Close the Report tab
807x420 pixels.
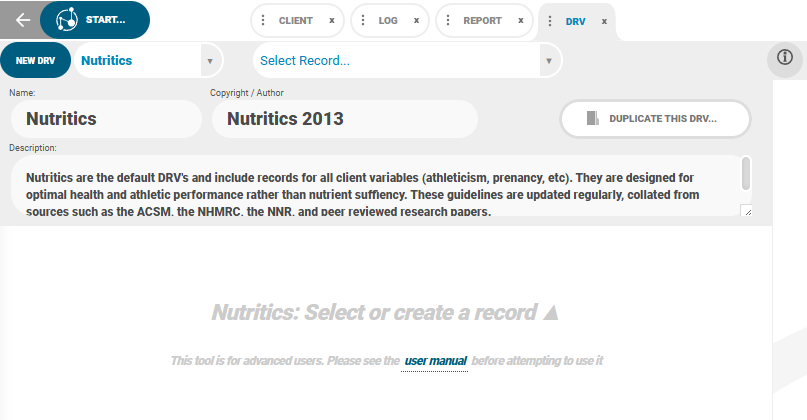(x=520, y=20)
